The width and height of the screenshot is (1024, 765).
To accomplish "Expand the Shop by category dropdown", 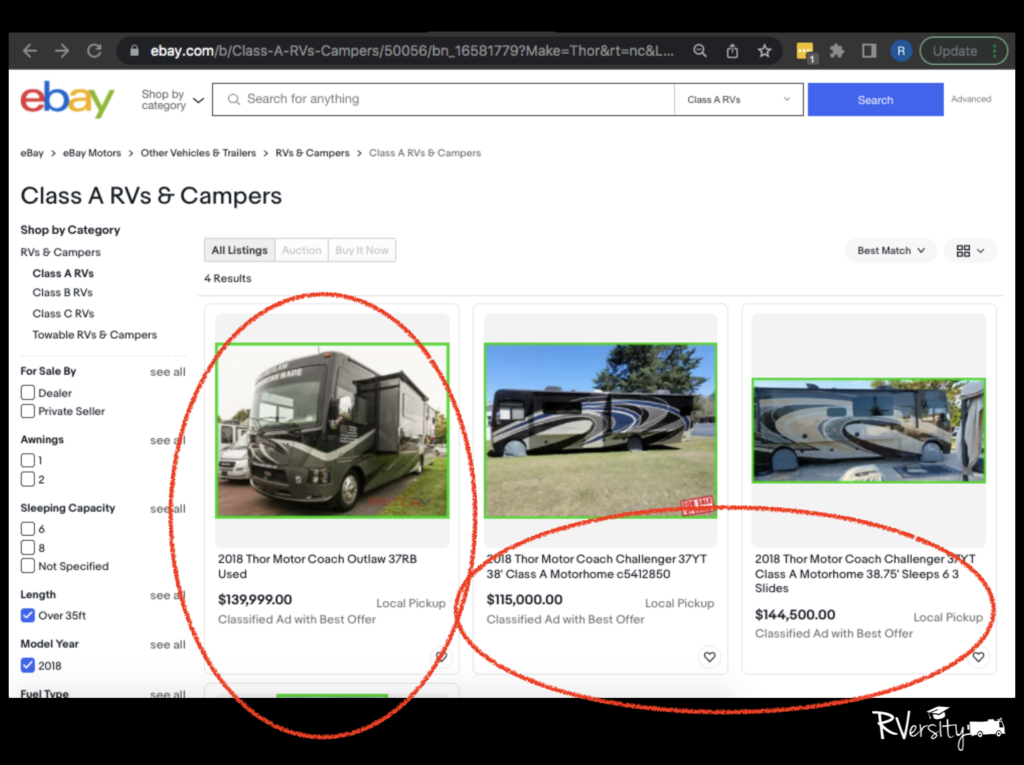I will coord(172,100).
